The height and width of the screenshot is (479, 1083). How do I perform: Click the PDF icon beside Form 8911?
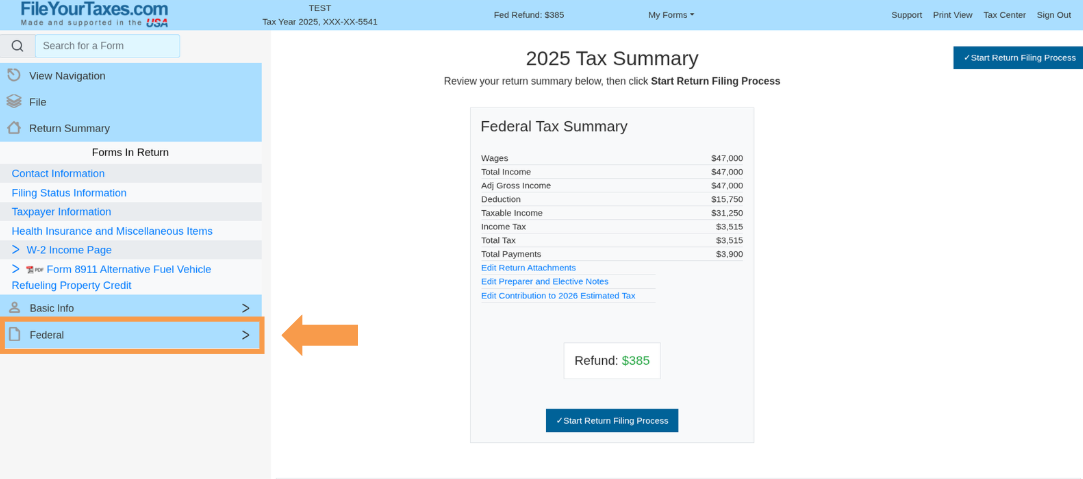point(35,270)
